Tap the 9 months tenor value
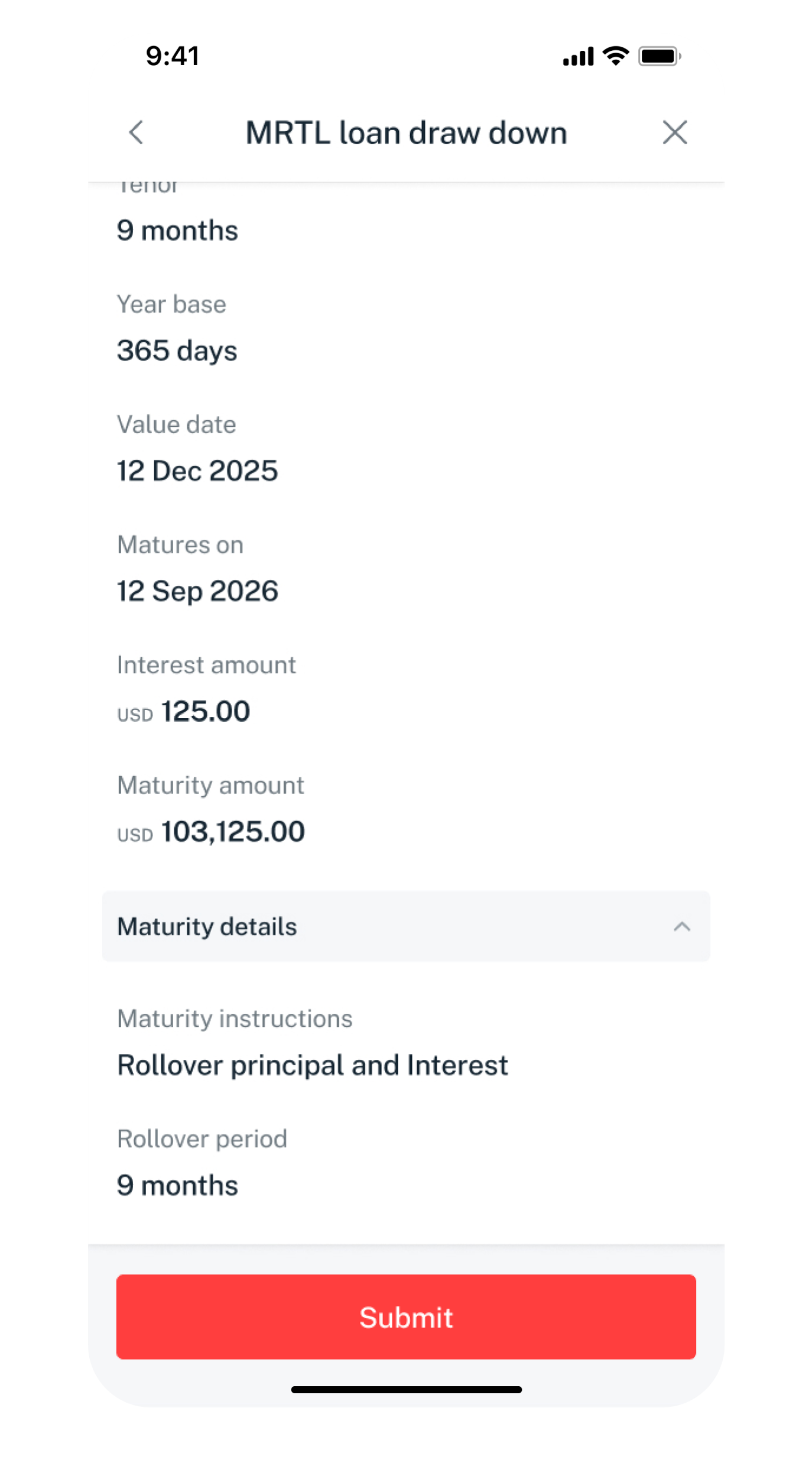812x1463 pixels. click(x=177, y=231)
